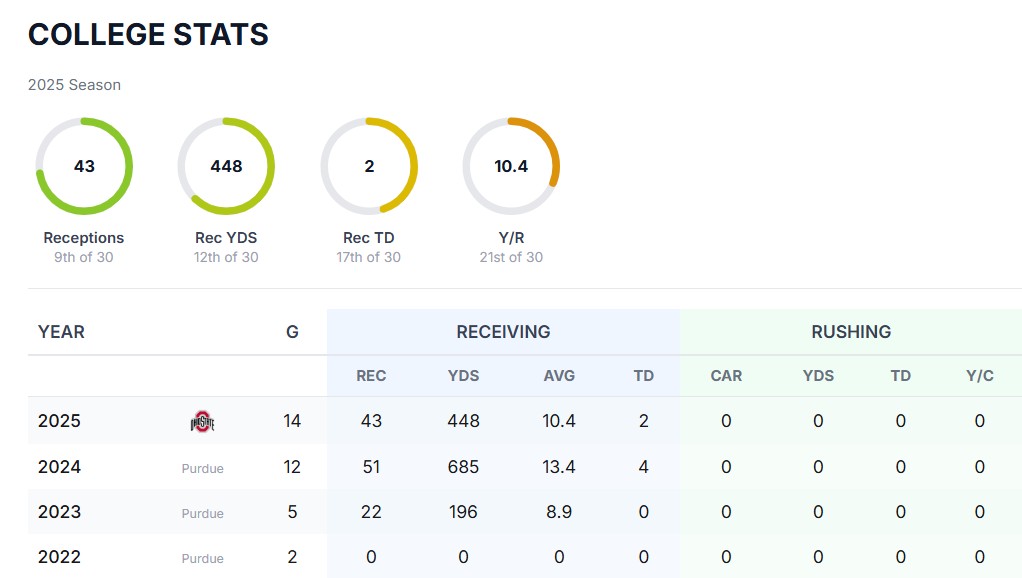Click the RECEIVING group header
Image resolution: width=1022 pixels, height=578 pixels.
point(503,332)
